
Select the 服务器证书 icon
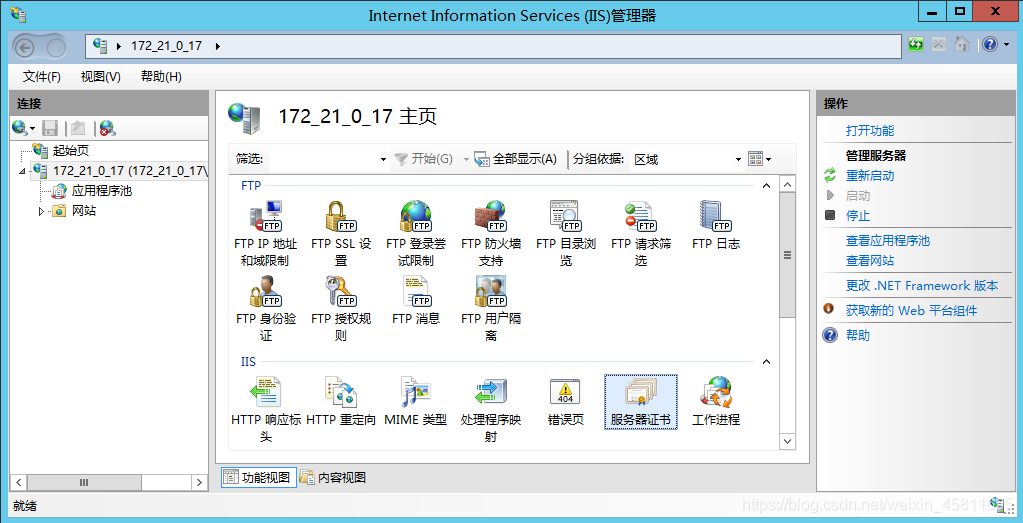pyautogui.click(x=641, y=402)
